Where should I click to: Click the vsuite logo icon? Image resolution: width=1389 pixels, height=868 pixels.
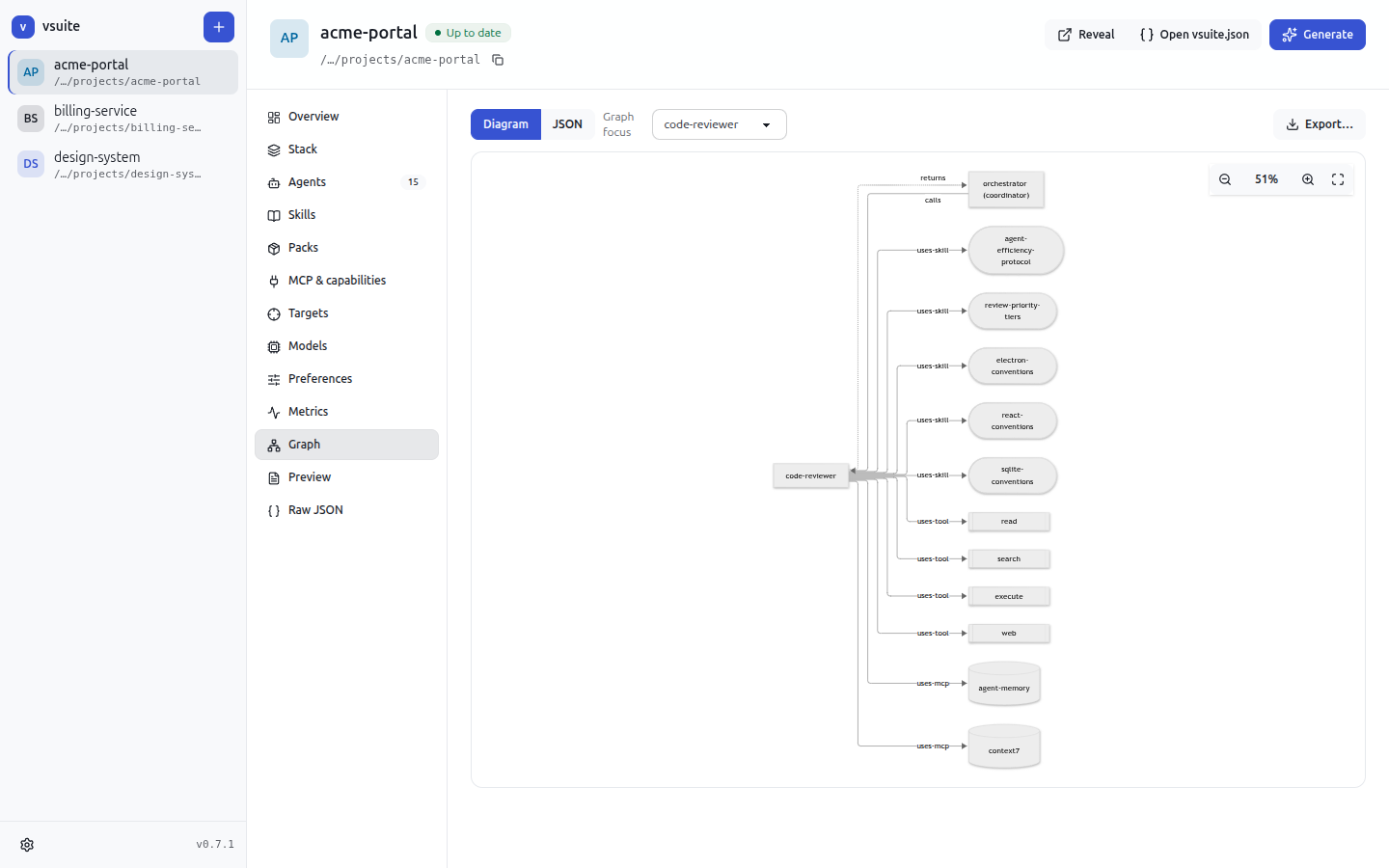[23, 27]
